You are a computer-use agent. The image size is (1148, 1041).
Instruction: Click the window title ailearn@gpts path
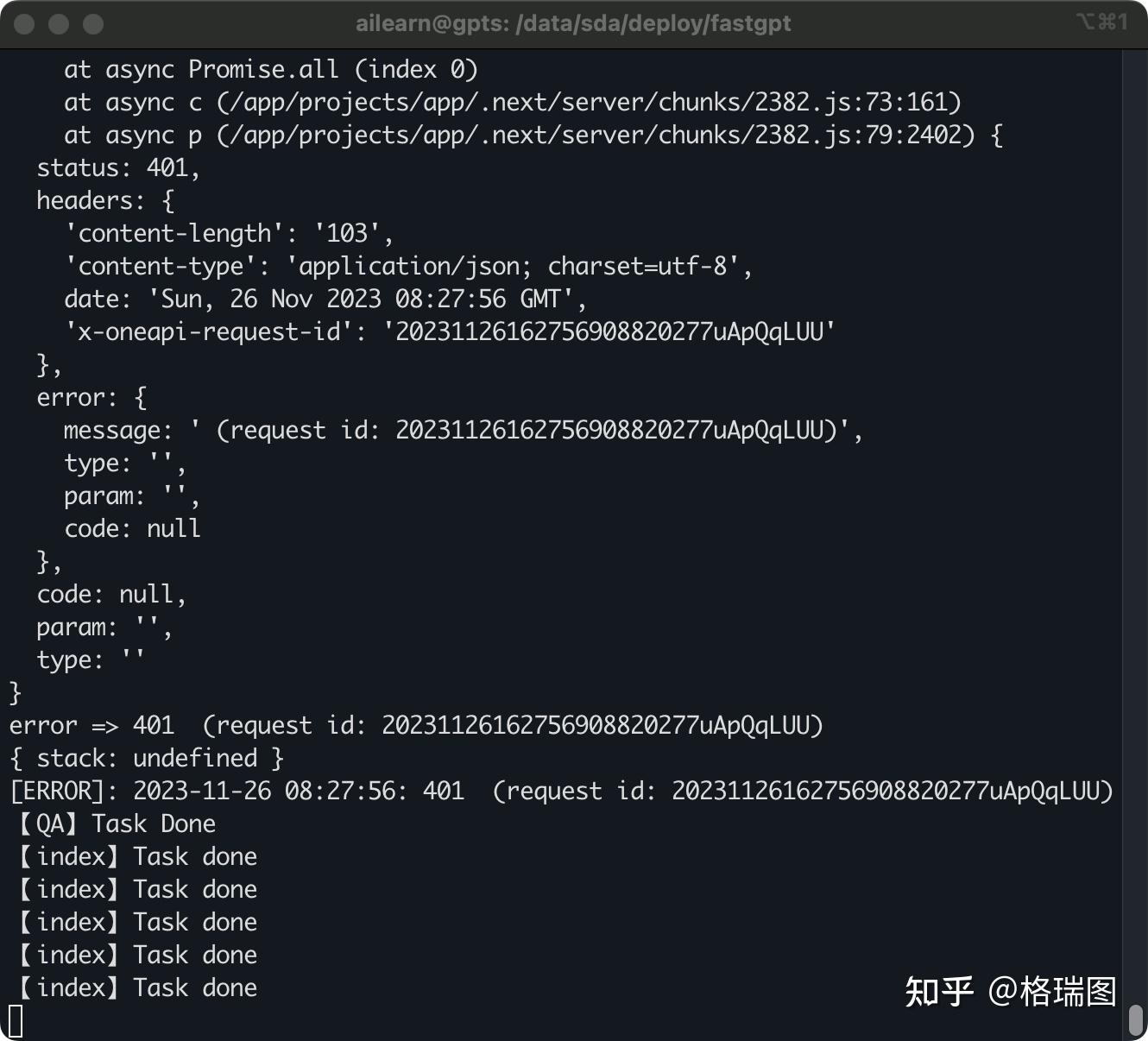573,24
